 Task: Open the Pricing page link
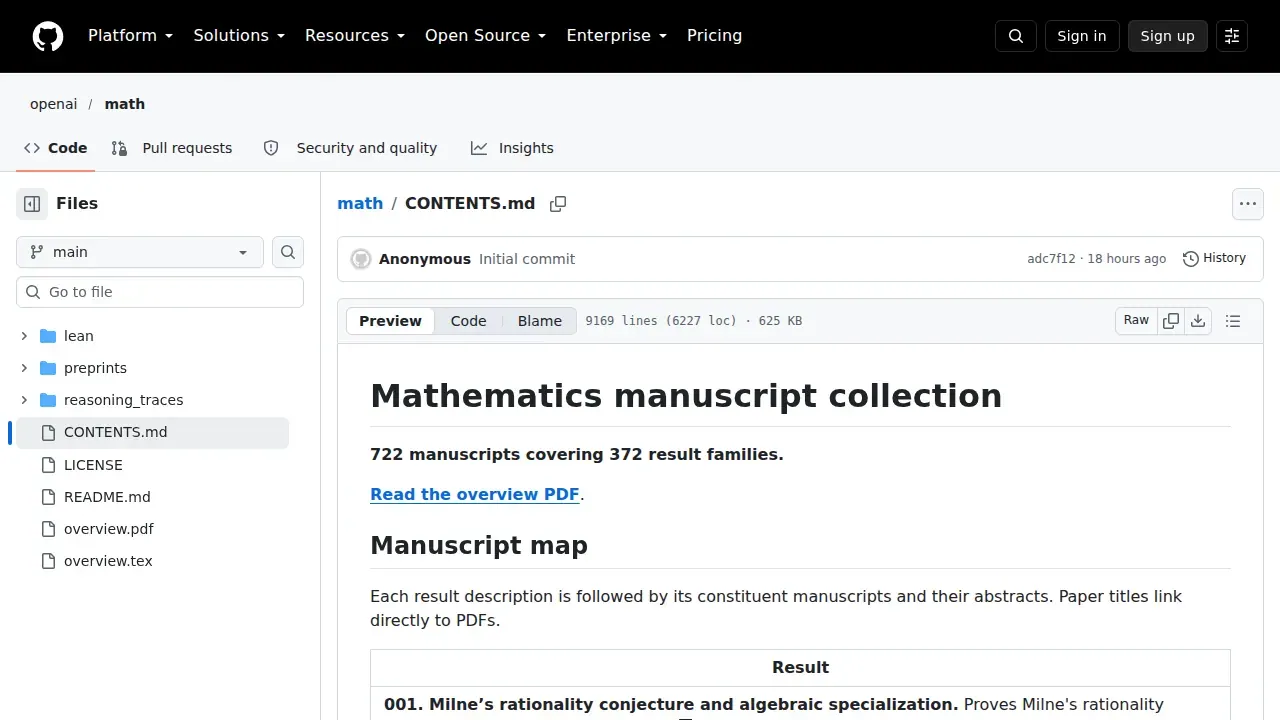714,36
